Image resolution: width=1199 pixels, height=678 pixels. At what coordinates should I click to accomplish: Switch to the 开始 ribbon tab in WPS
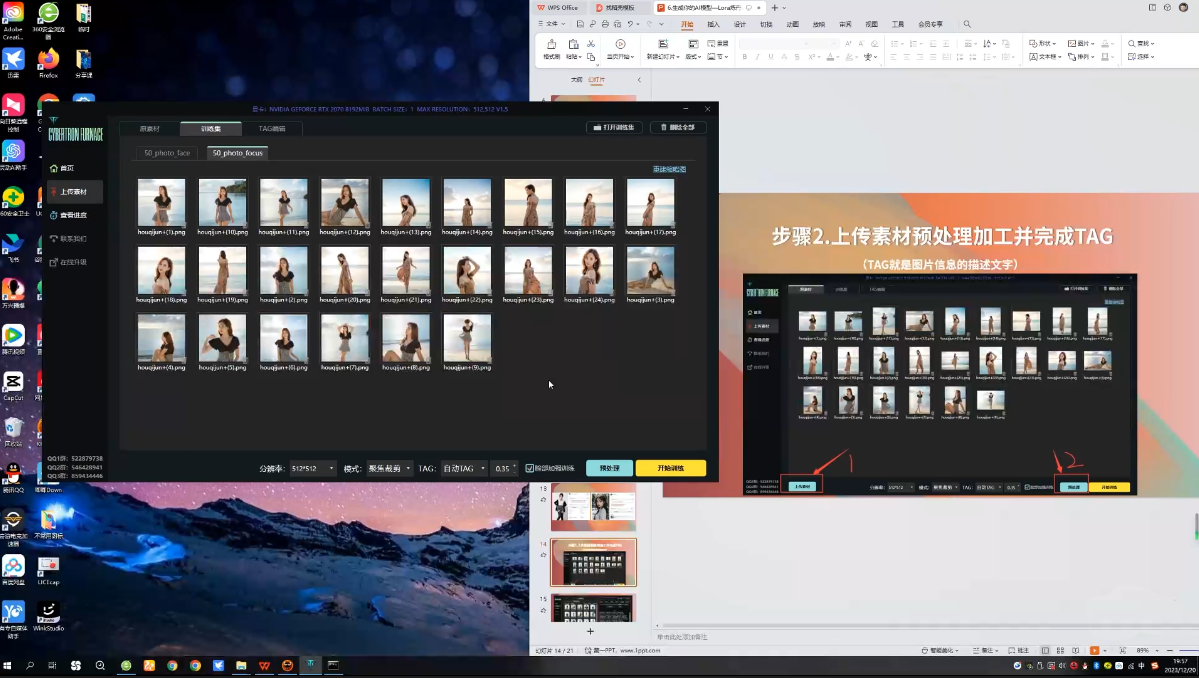click(x=687, y=24)
